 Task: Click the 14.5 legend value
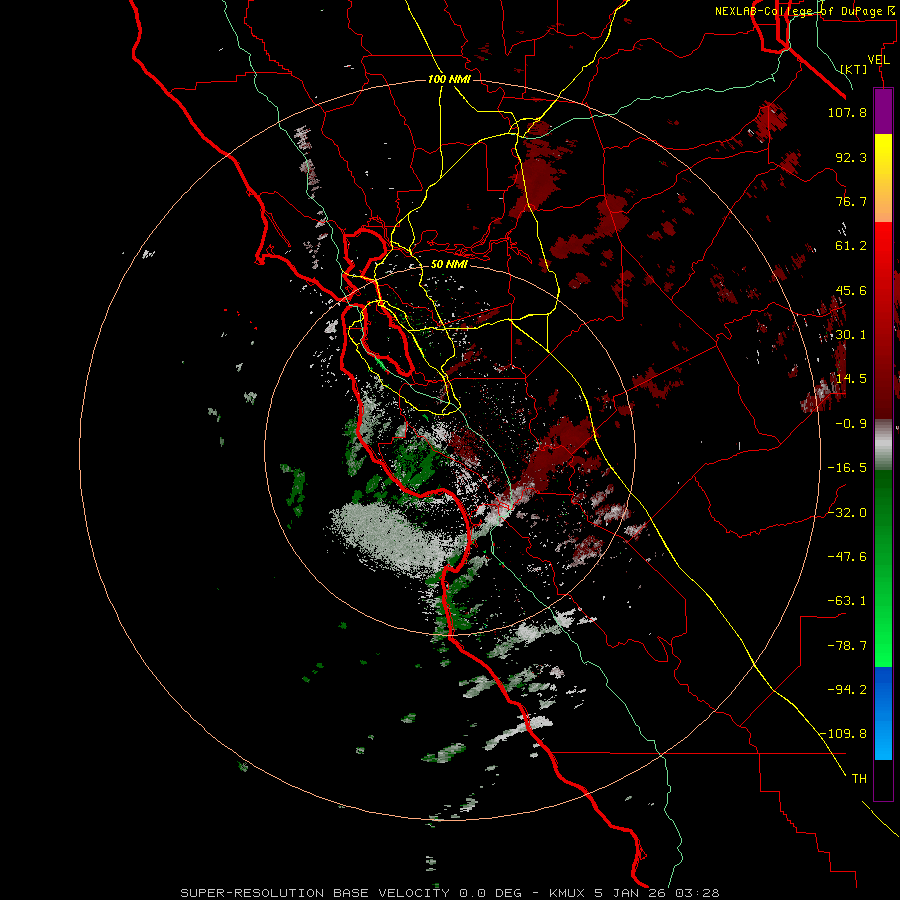click(851, 379)
